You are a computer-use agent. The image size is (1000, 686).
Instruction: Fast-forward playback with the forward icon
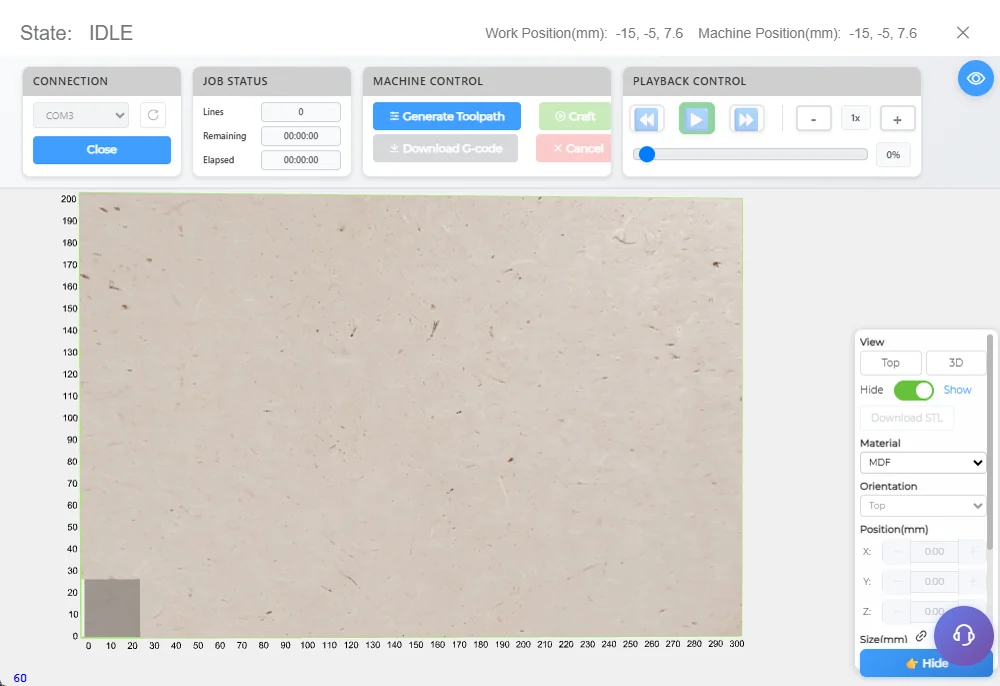click(746, 119)
